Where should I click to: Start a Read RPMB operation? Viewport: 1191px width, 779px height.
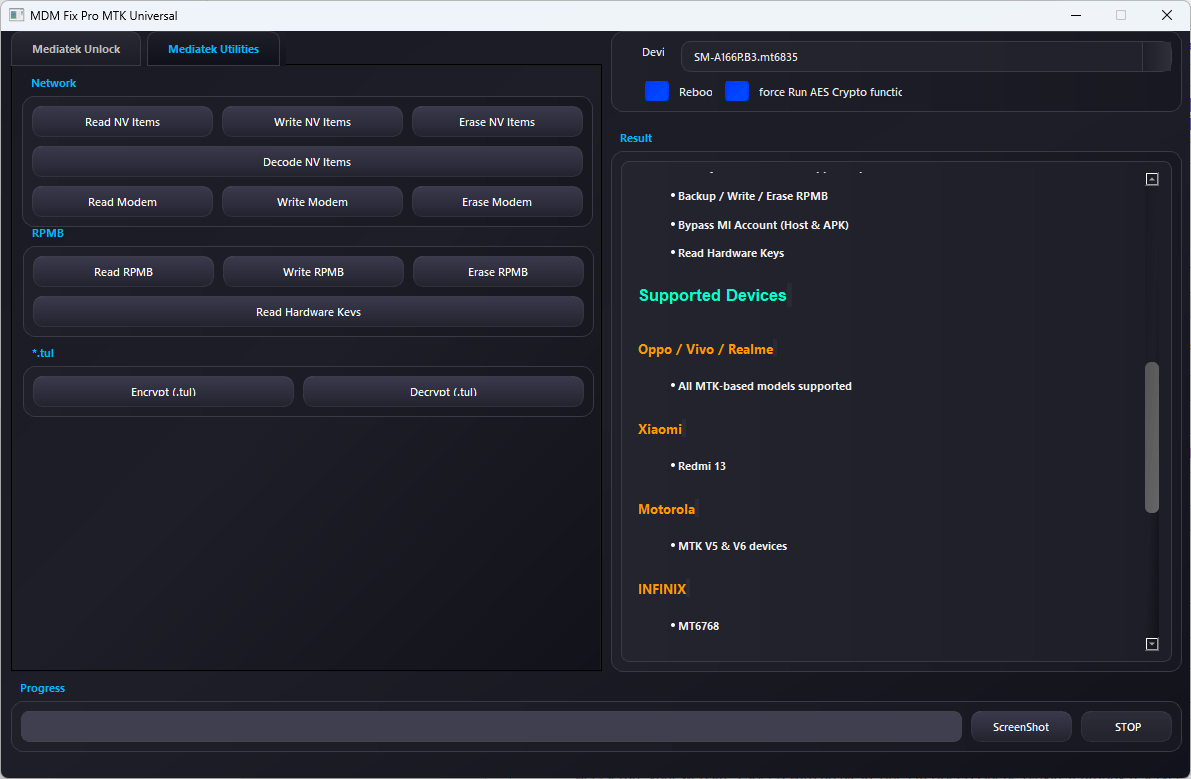(x=123, y=271)
